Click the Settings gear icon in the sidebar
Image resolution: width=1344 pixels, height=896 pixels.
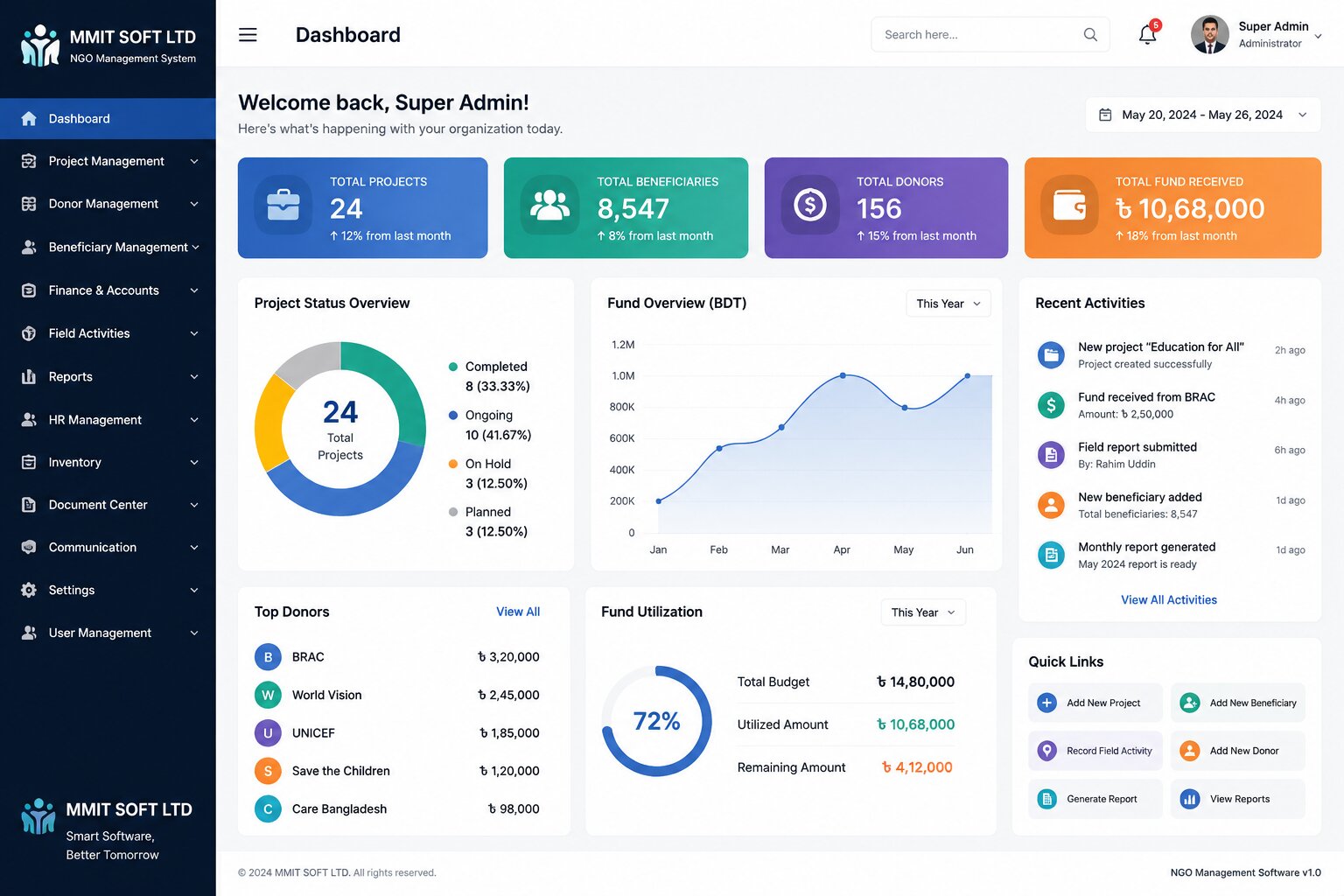tap(29, 590)
